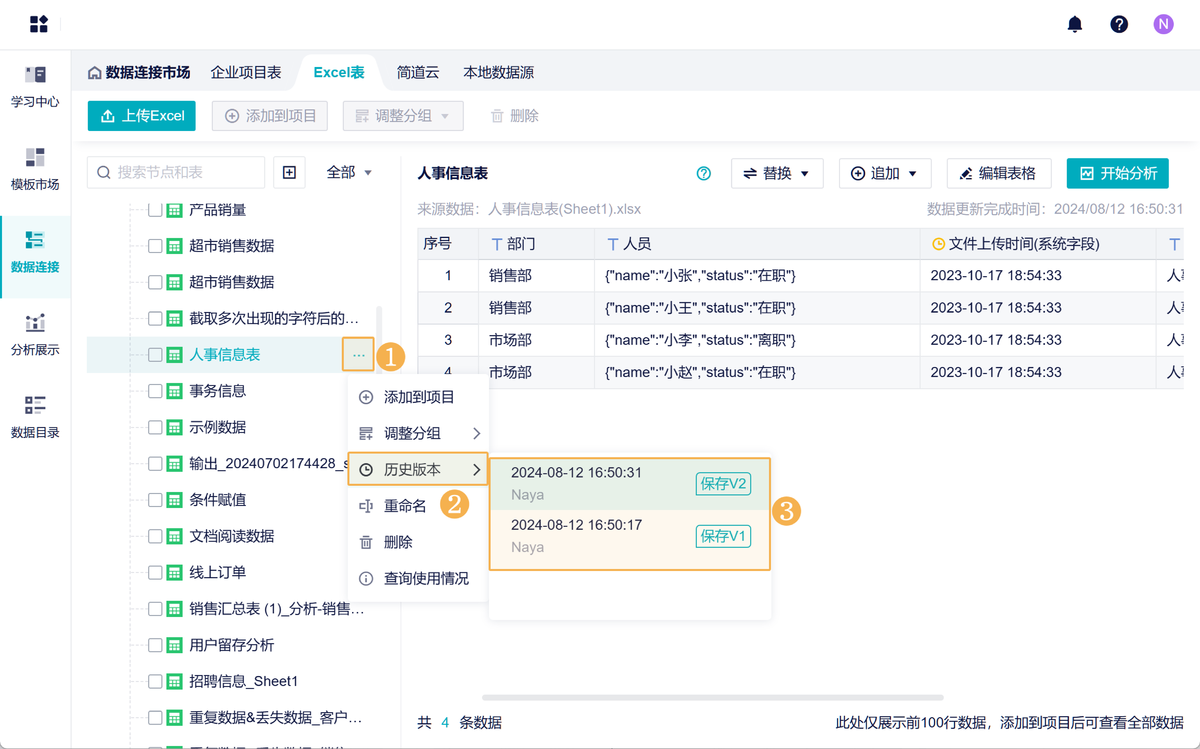1200x749 pixels.
Task: Click the notification bell icon
Action: tap(1075, 24)
